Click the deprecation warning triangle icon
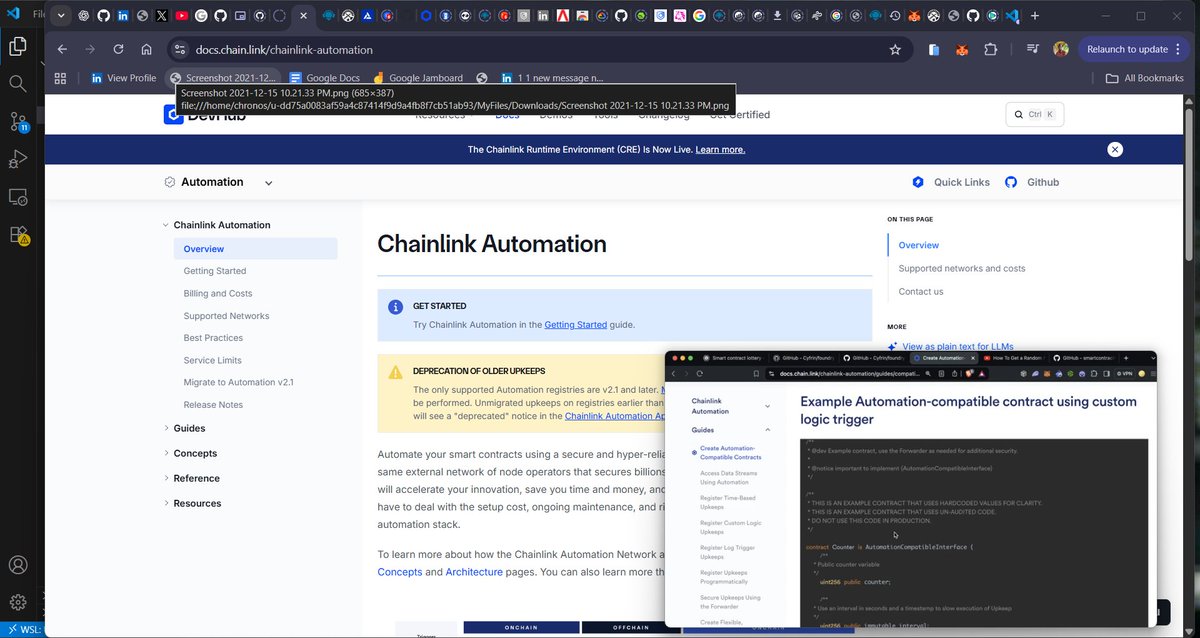The image size is (1200, 638). pyautogui.click(x=395, y=372)
